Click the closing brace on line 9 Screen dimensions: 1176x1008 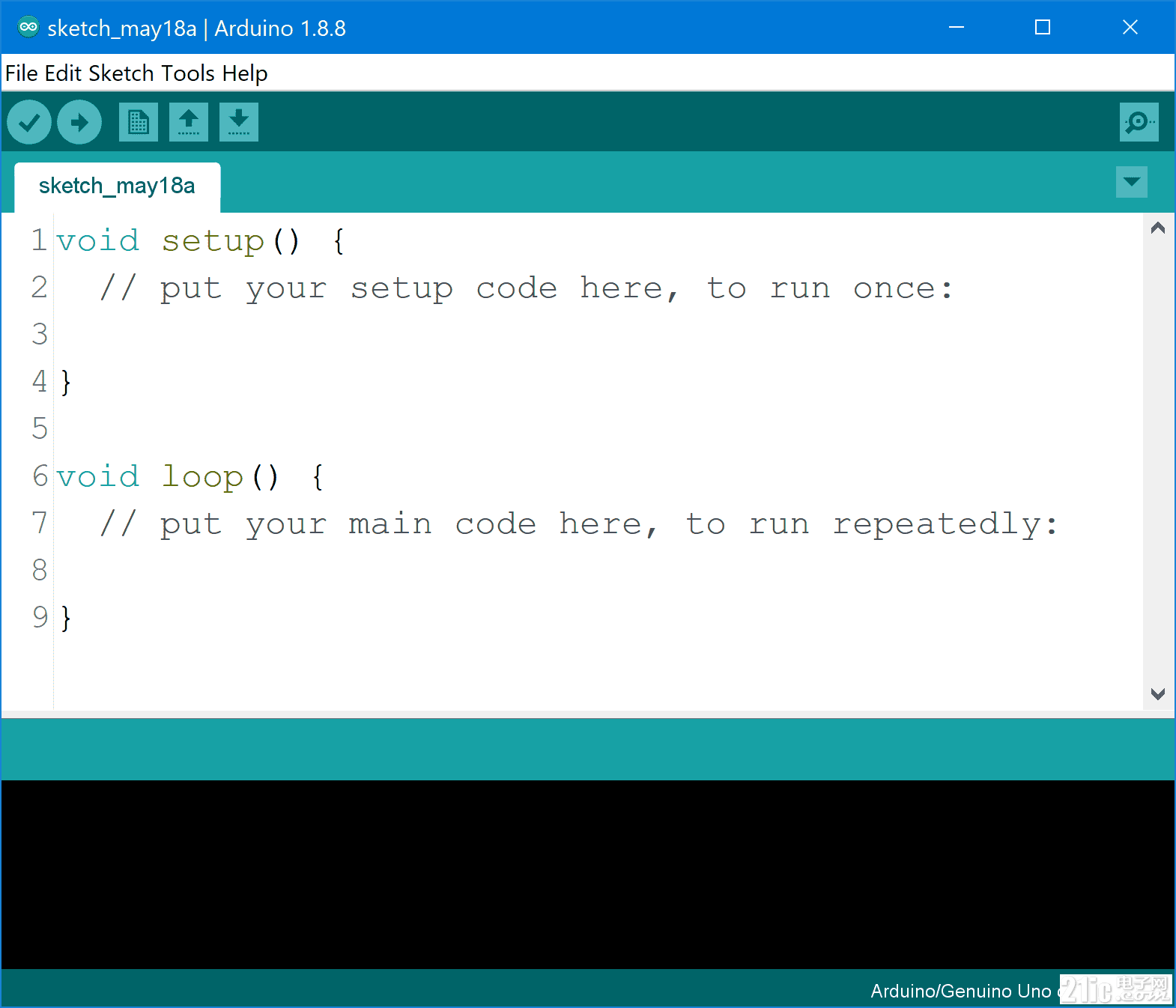66,618
